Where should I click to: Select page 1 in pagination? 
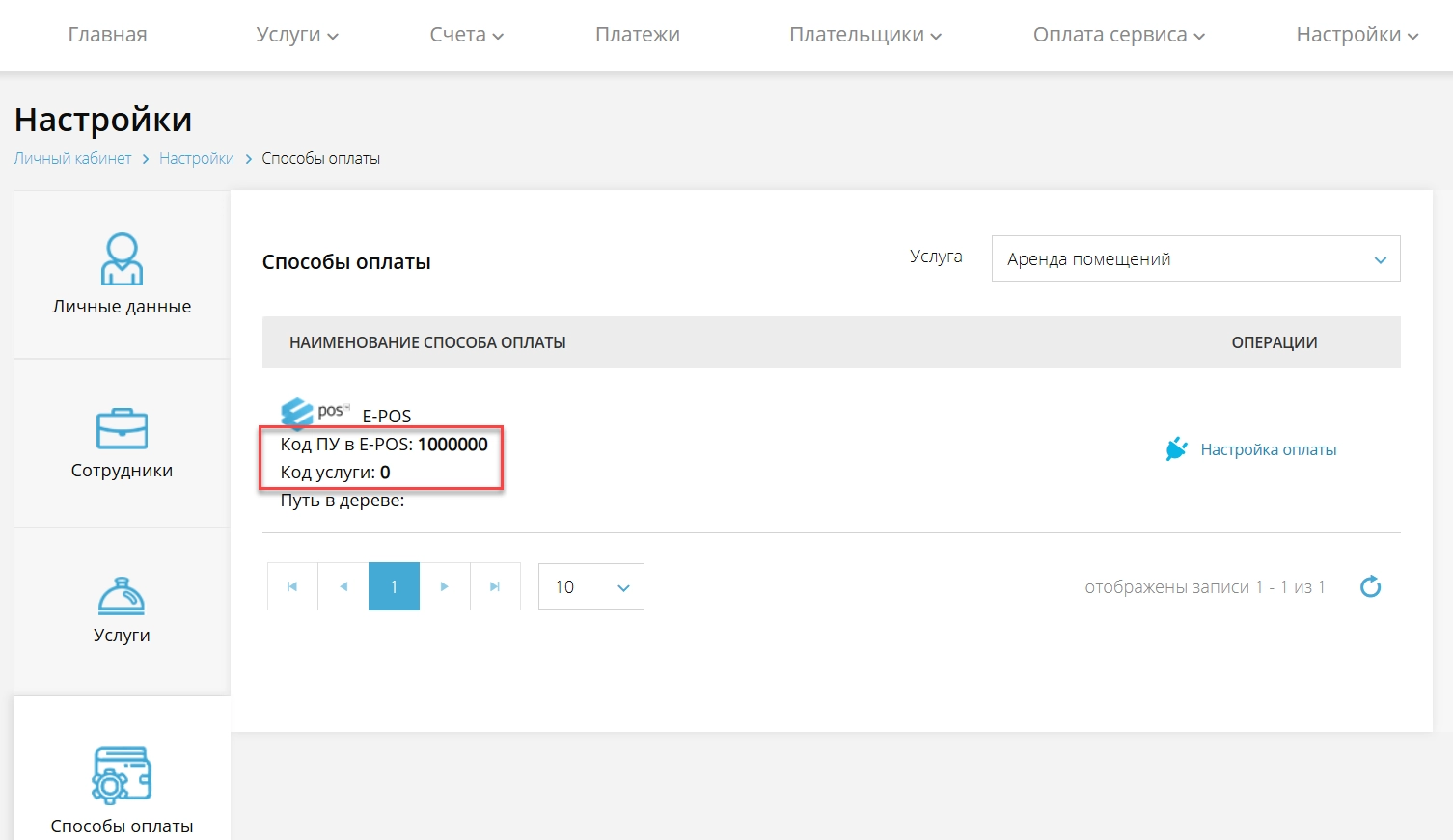click(394, 586)
